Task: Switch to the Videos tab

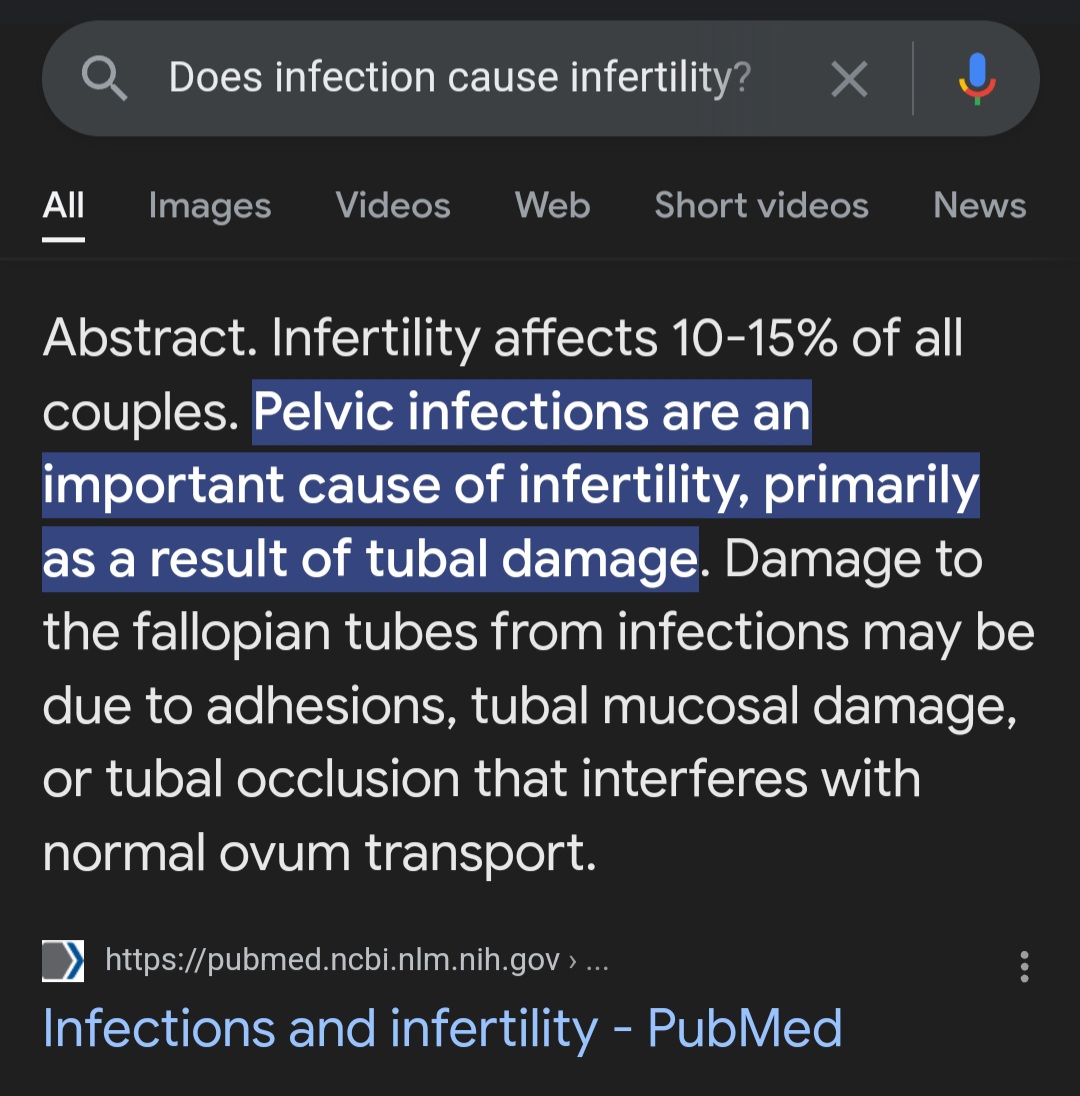Action: 393,205
